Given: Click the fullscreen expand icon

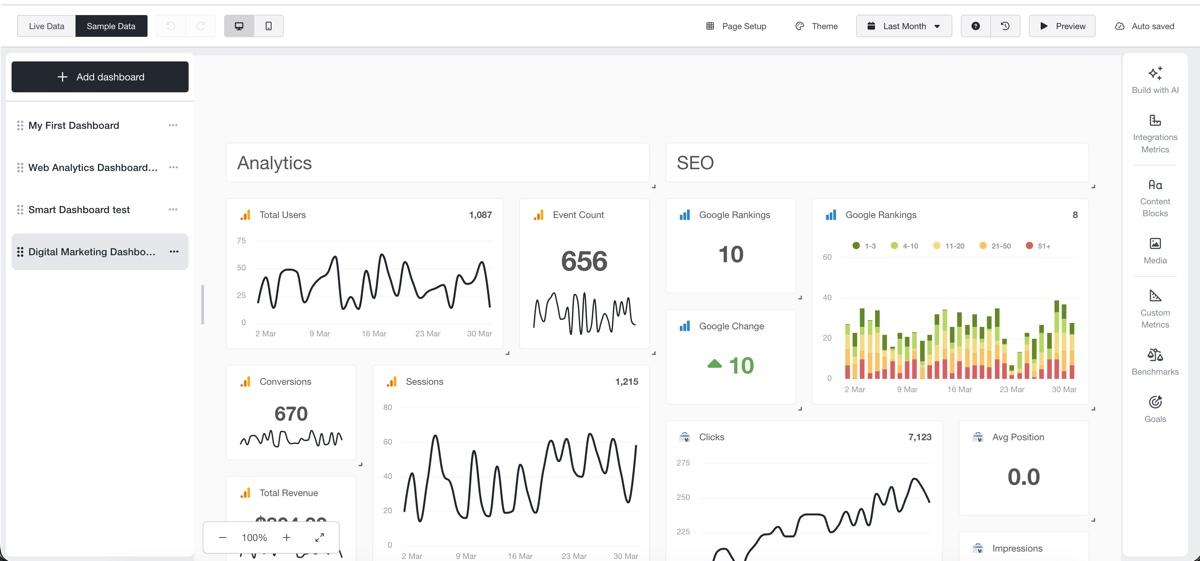Looking at the screenshot, I should click(320, 537).
